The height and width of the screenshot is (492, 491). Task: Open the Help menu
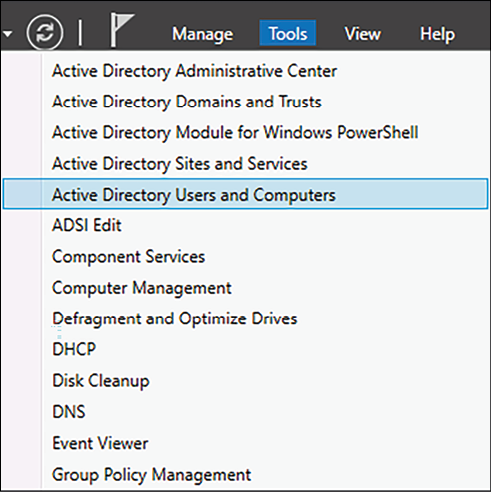click(x=437, y=34)
